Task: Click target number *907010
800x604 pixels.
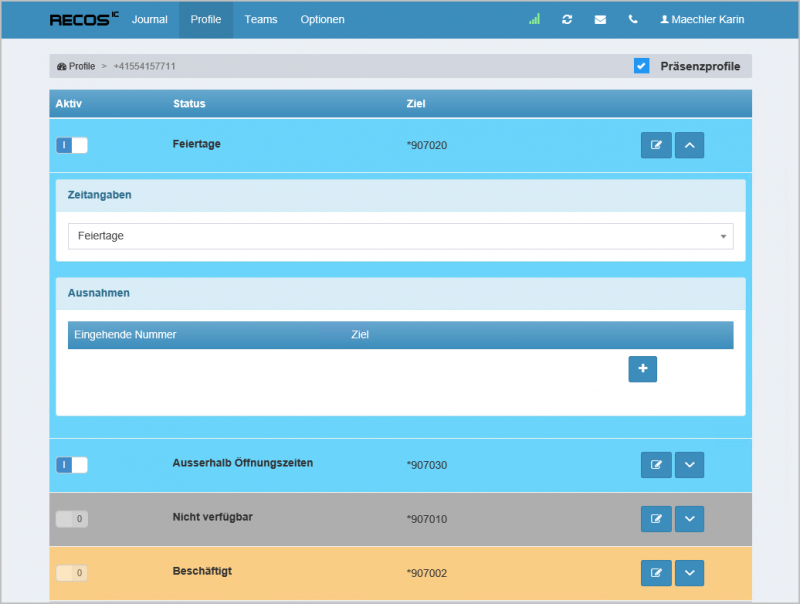Action: 427,519
